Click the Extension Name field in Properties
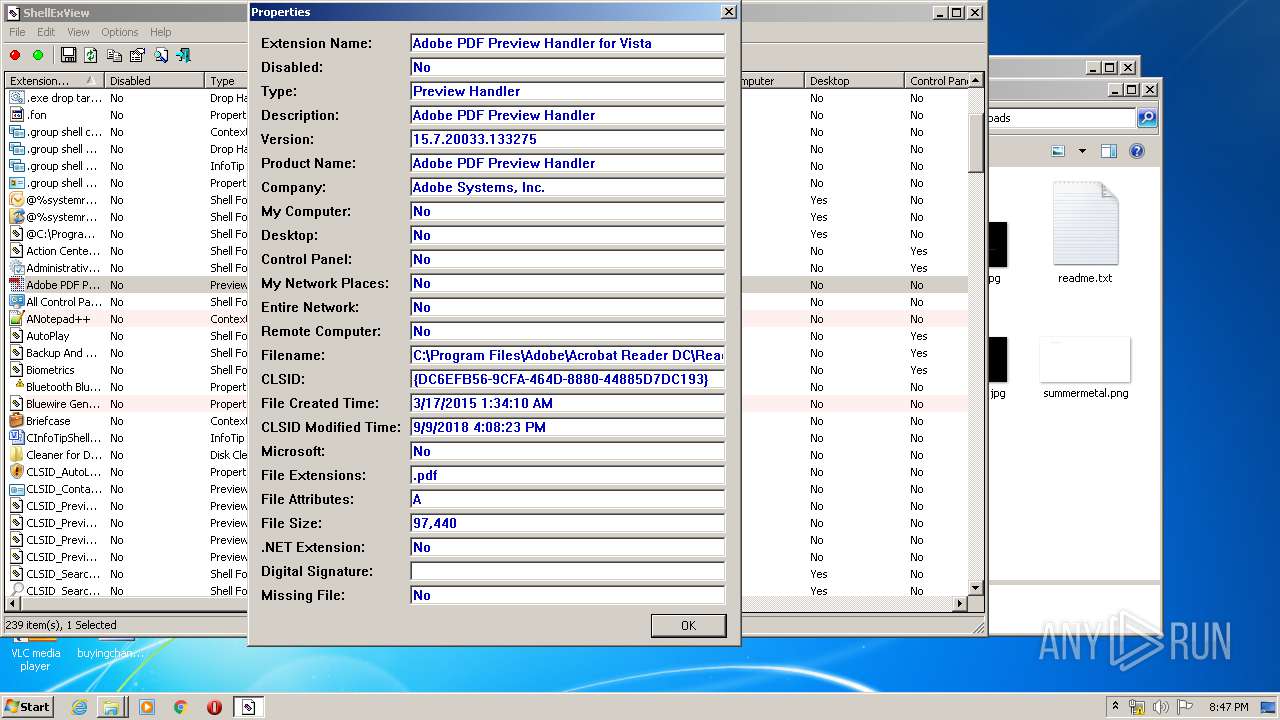1280x720 pixels. point(567,43)
